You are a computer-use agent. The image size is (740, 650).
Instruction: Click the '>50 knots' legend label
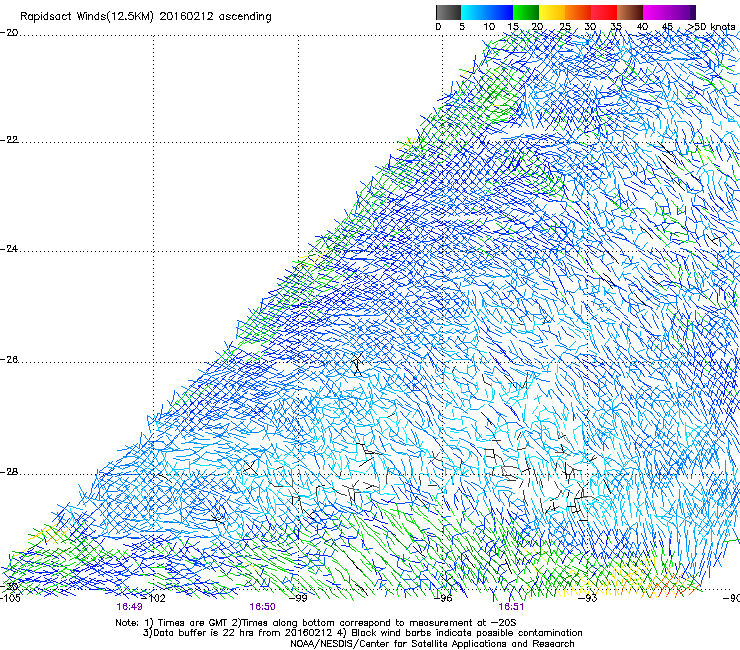coord(712,27)
